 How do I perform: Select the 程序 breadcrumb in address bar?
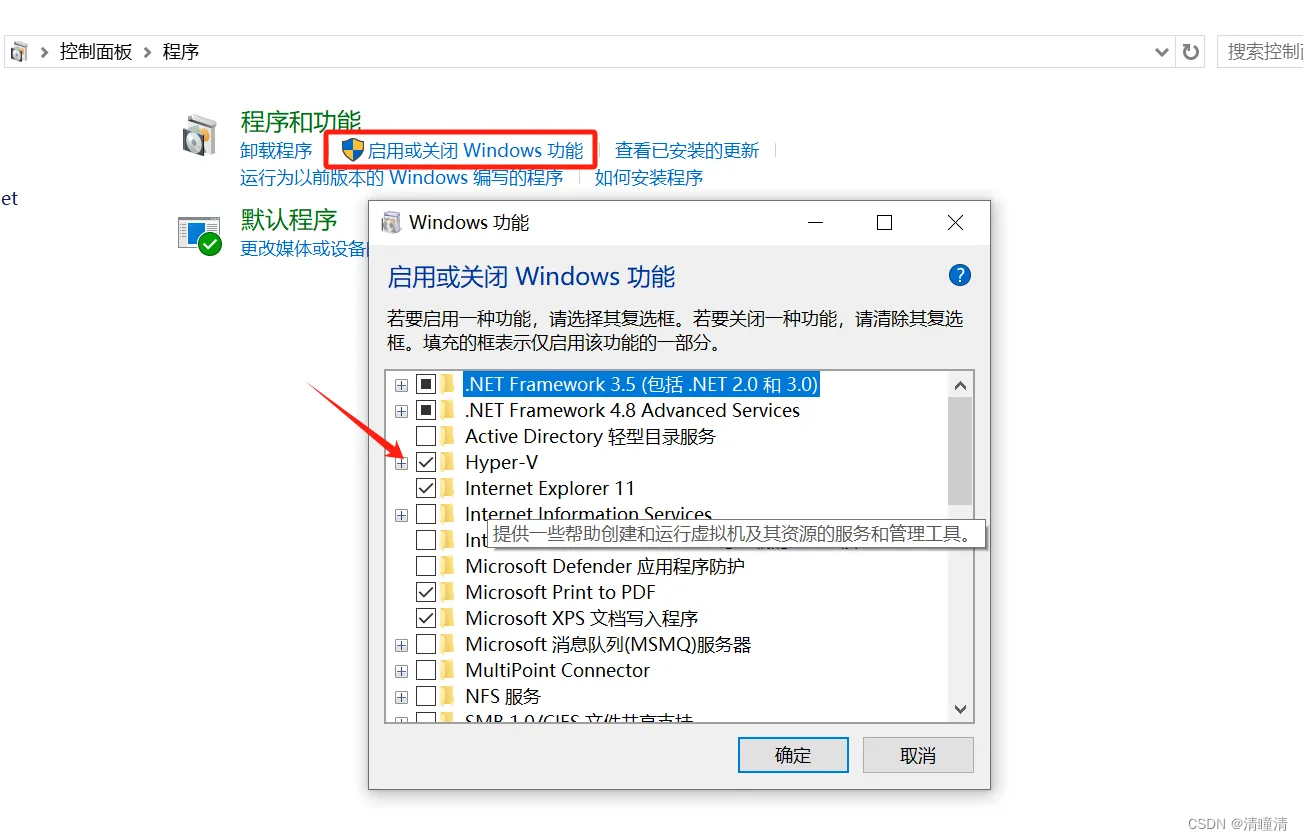point(181,52)
